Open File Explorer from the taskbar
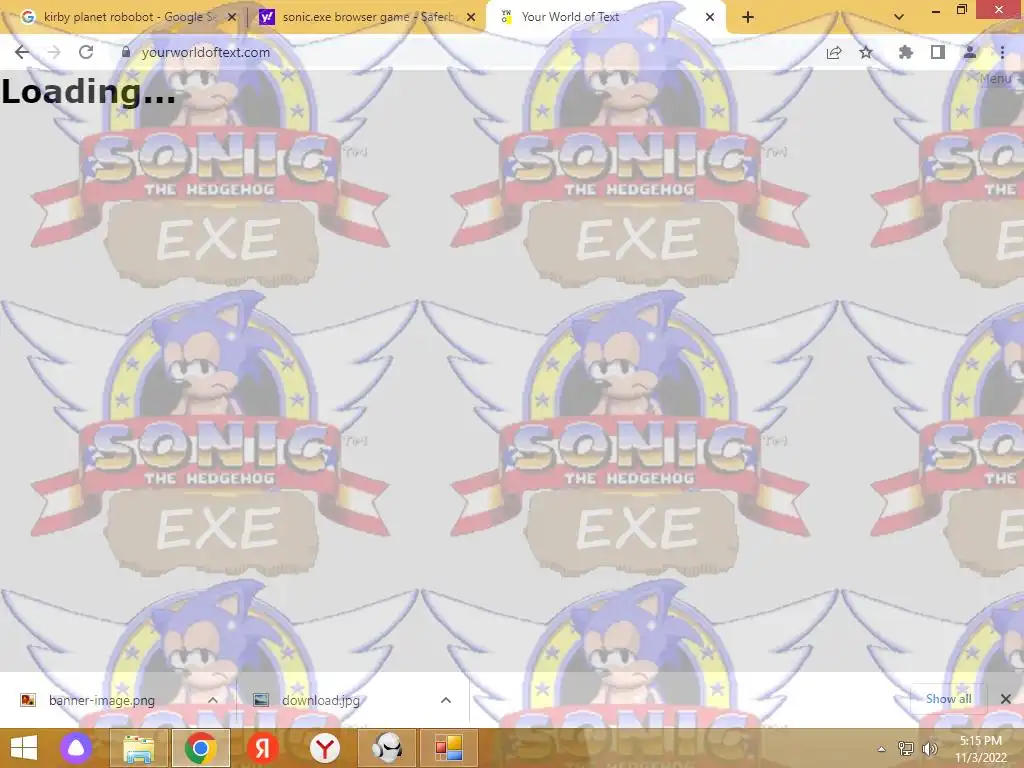Screen dimensions: 1024x768 [x=138, y=748]
